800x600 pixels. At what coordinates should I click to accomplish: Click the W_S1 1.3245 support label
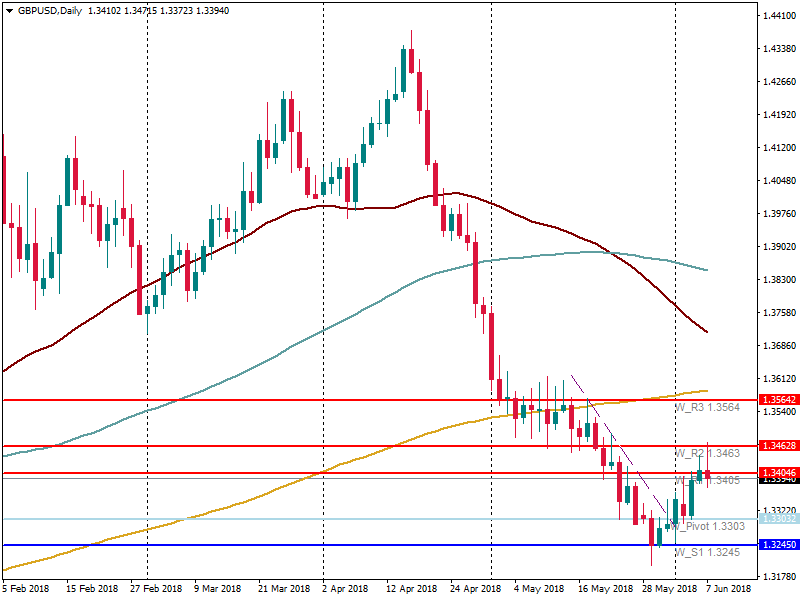706,553
